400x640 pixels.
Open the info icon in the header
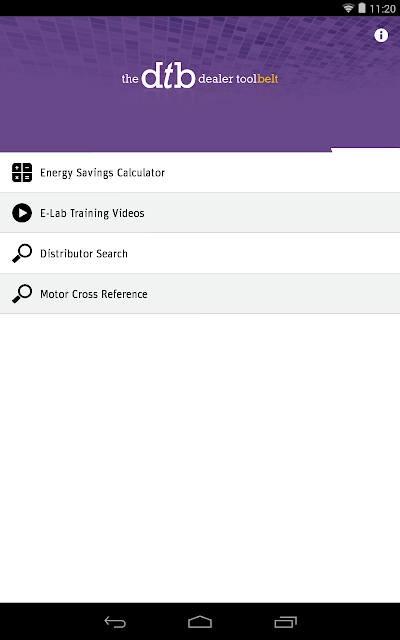pos(381,36)
